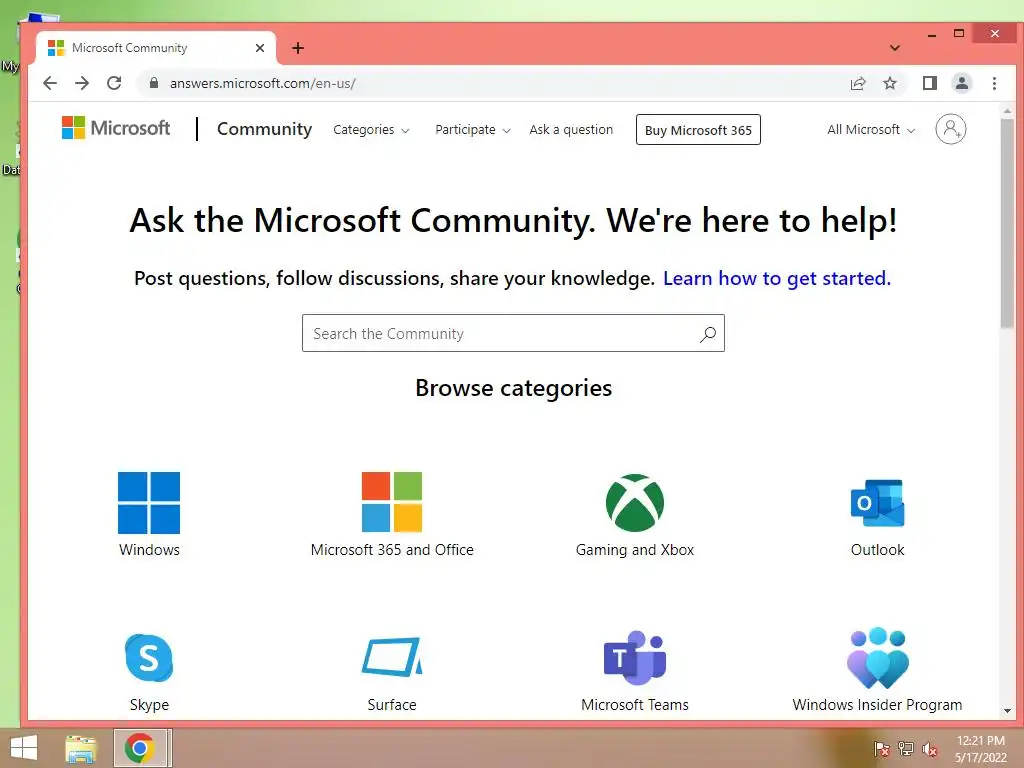The image size is (1024, 768).
Task: Click the Microsoft Teams label
Action: coord(635,705)
